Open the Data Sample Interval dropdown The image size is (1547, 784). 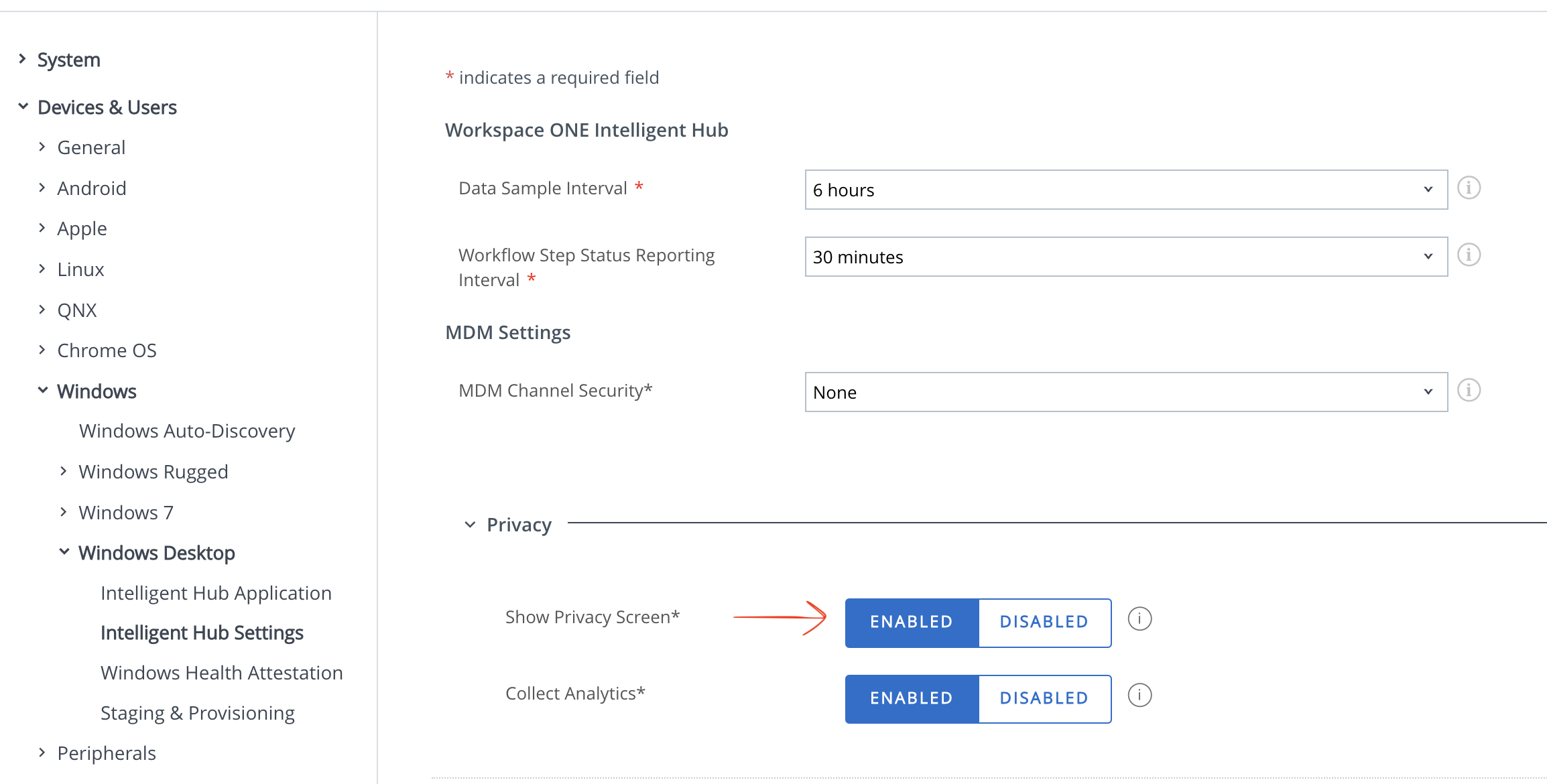point(1126,190)
